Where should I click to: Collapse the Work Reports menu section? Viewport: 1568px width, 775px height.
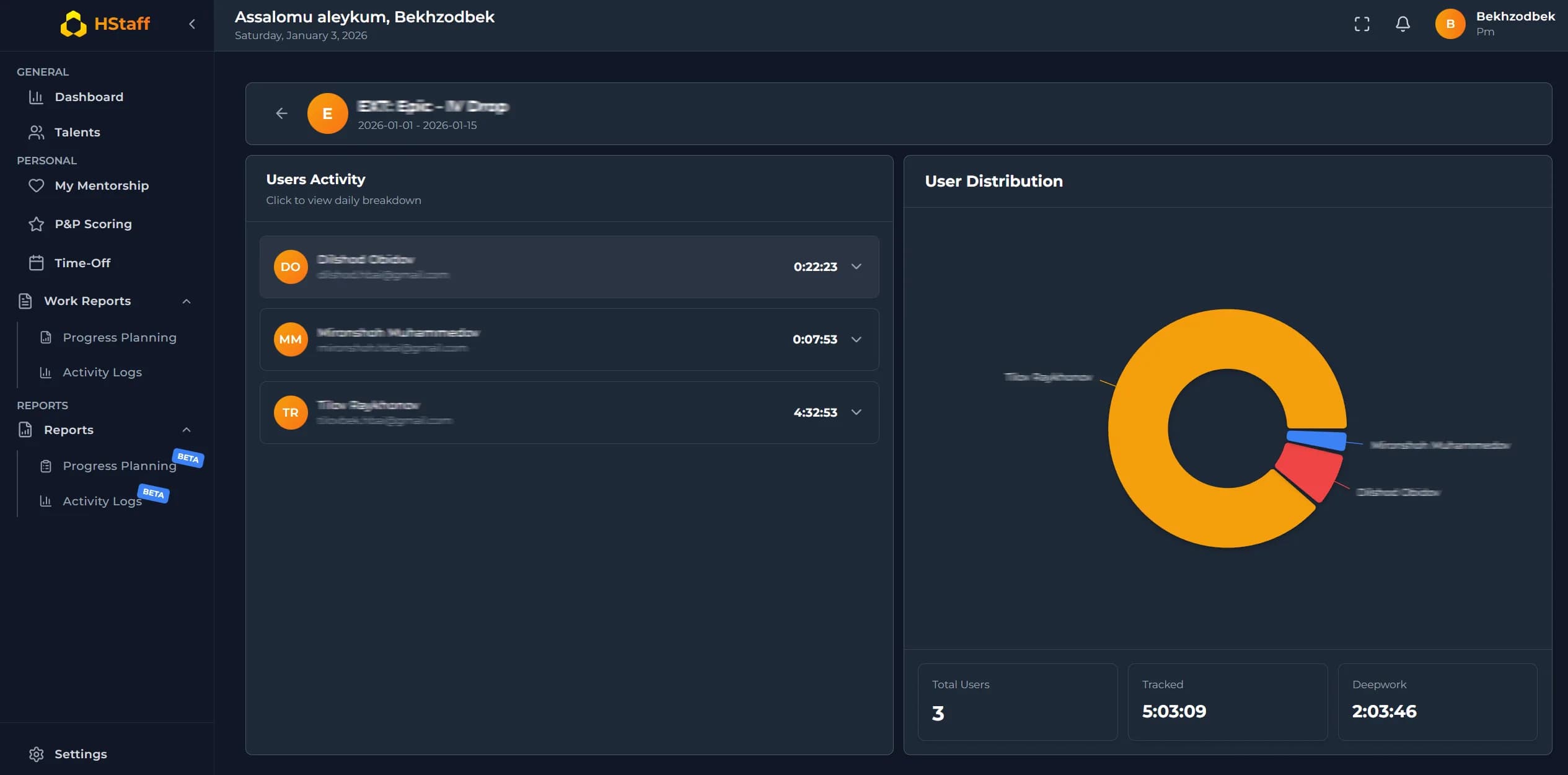(x=187, y=301)
